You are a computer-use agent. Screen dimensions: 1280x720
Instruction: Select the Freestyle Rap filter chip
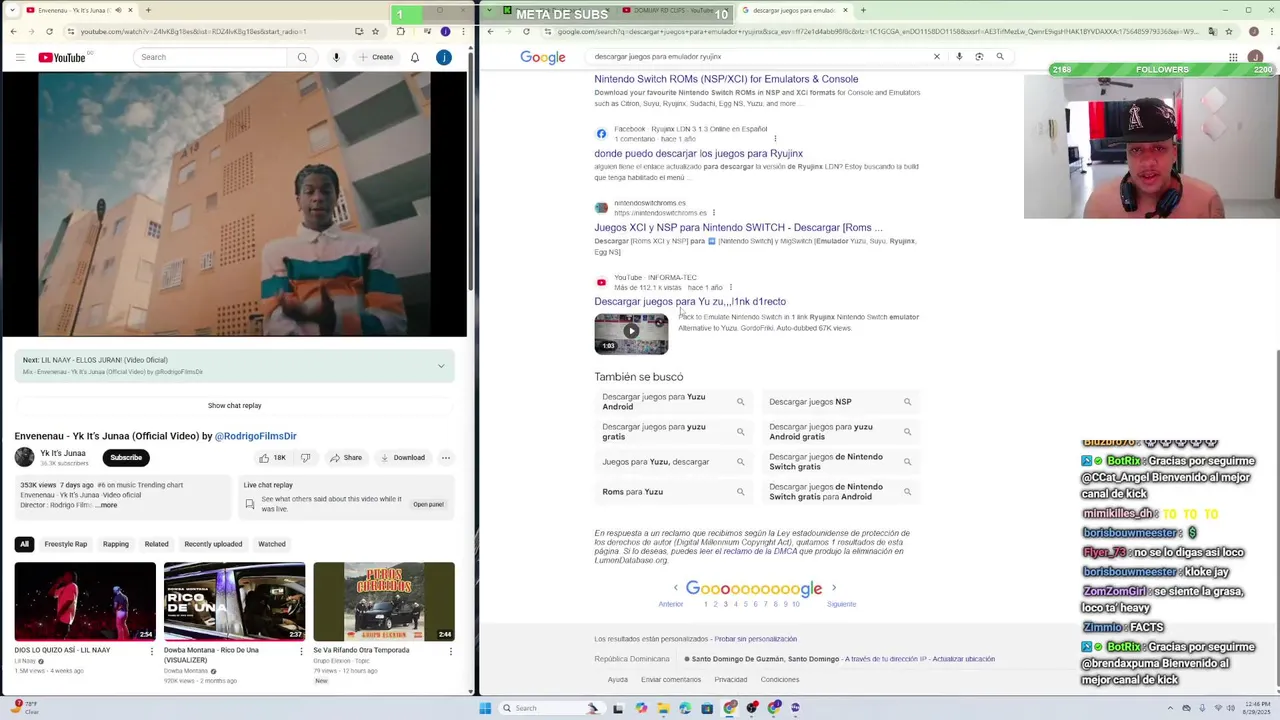point(66,544)
